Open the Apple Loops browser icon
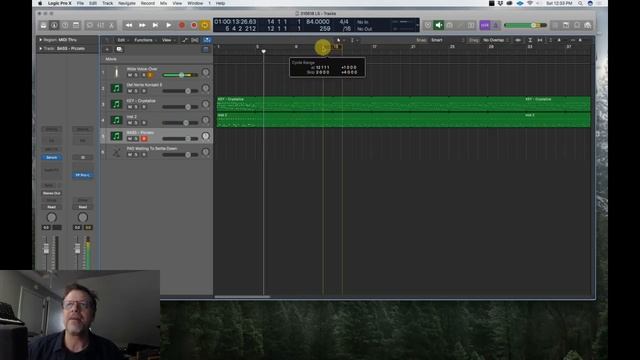 577,25
